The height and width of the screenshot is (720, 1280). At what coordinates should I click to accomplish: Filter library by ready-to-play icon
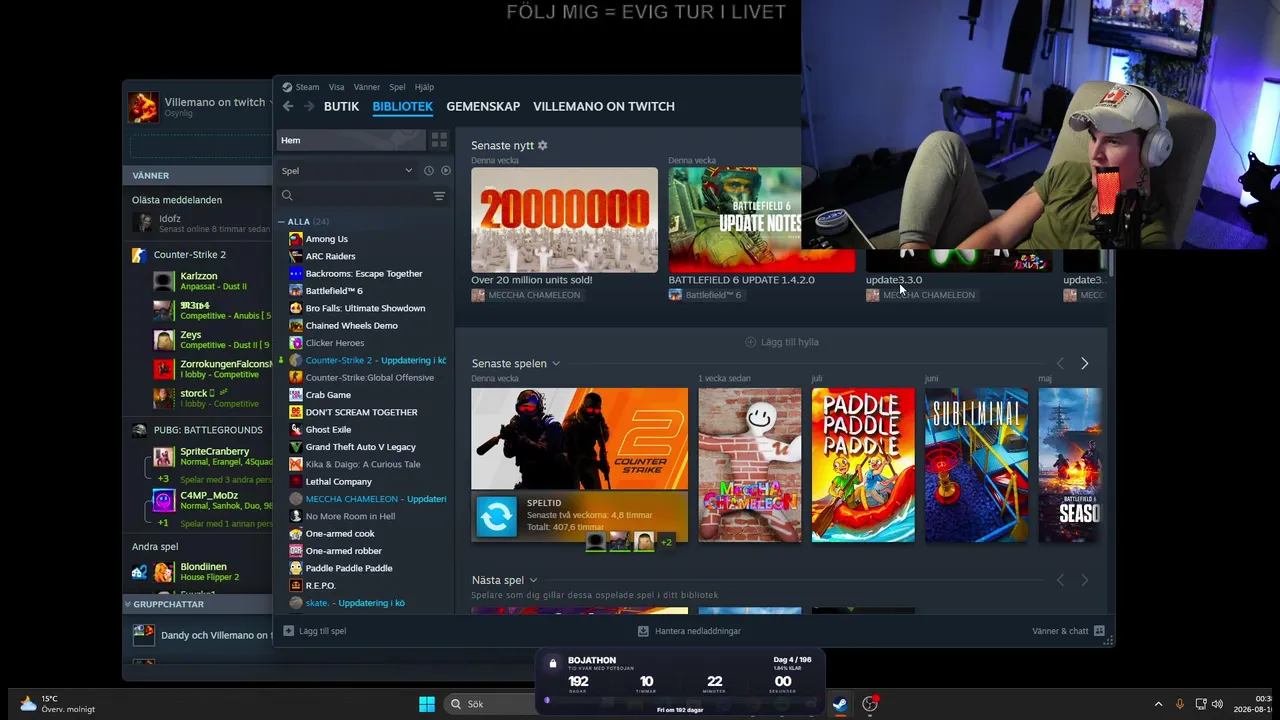pyautogui.click(x=446, y=171)
